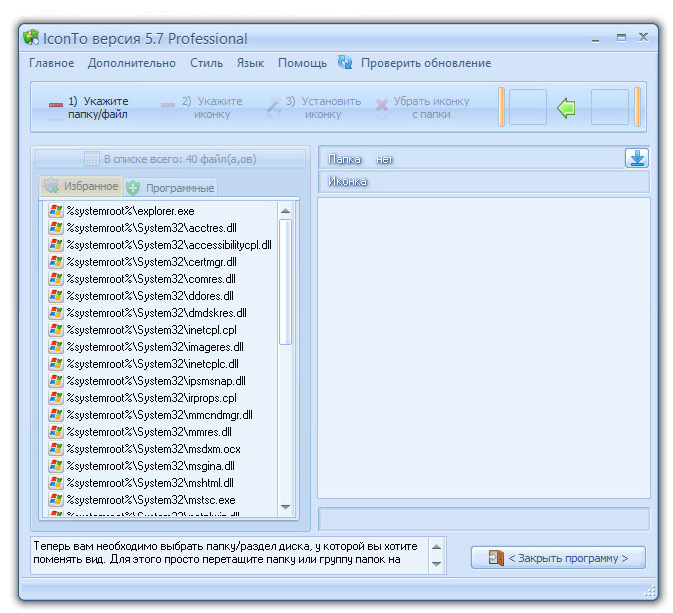
Task: Click the Закрыть программу button
Action: (558, 558)
